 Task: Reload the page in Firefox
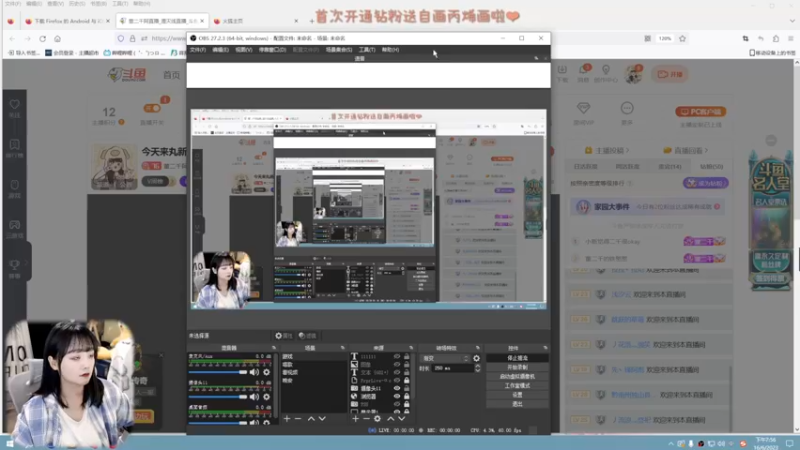pos(42,38)
